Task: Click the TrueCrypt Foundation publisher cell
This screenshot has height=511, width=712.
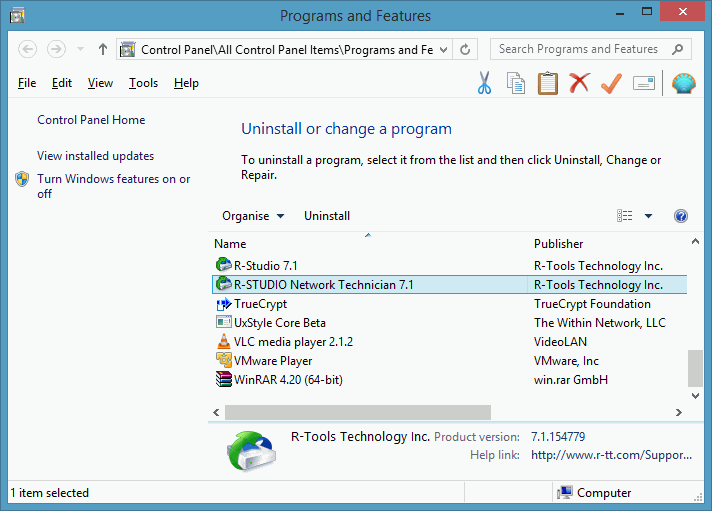Action: pyautogui.click(x=592, y=303)
